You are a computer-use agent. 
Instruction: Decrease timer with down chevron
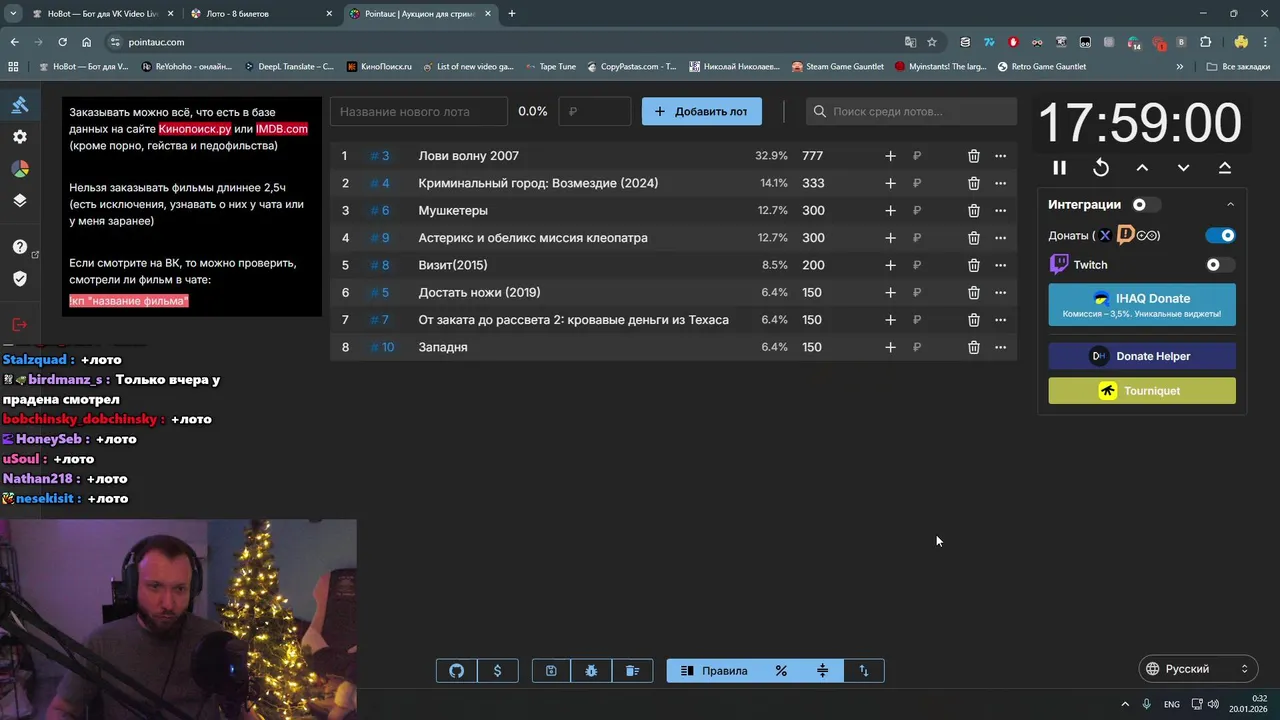tap(1183, 168)
